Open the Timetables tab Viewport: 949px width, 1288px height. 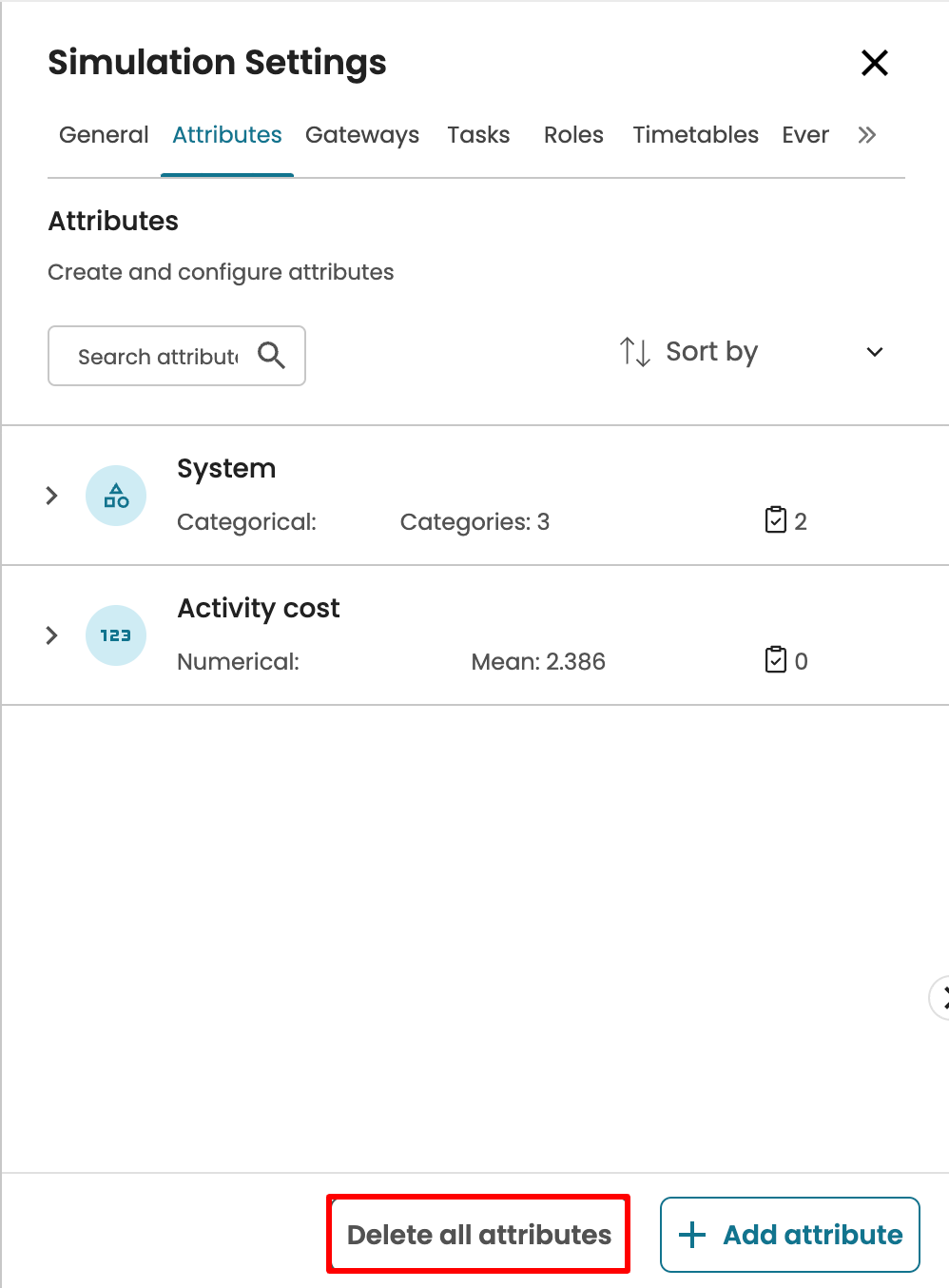[x=695, y=135]
